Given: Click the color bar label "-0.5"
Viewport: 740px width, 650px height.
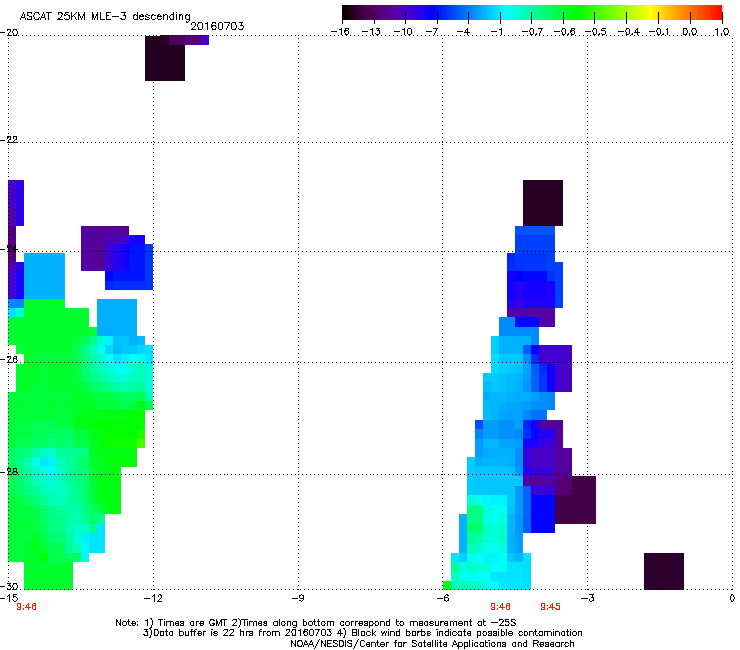Looking at the screenshot, I should [x=596, y=32].
